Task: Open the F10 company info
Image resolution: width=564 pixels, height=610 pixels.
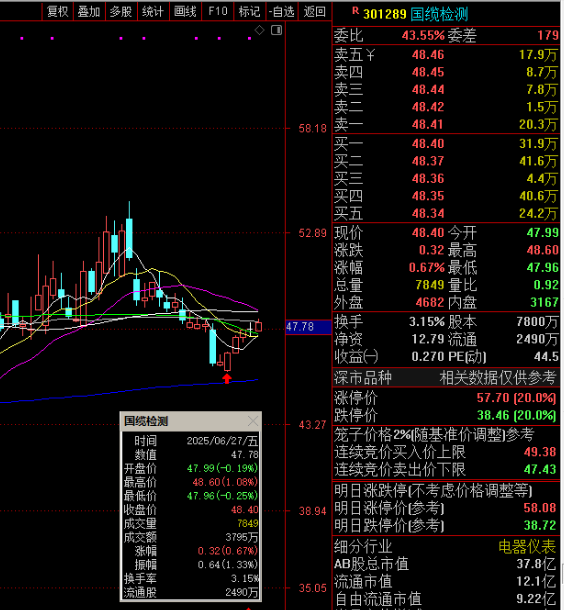Action: [218, 12]
